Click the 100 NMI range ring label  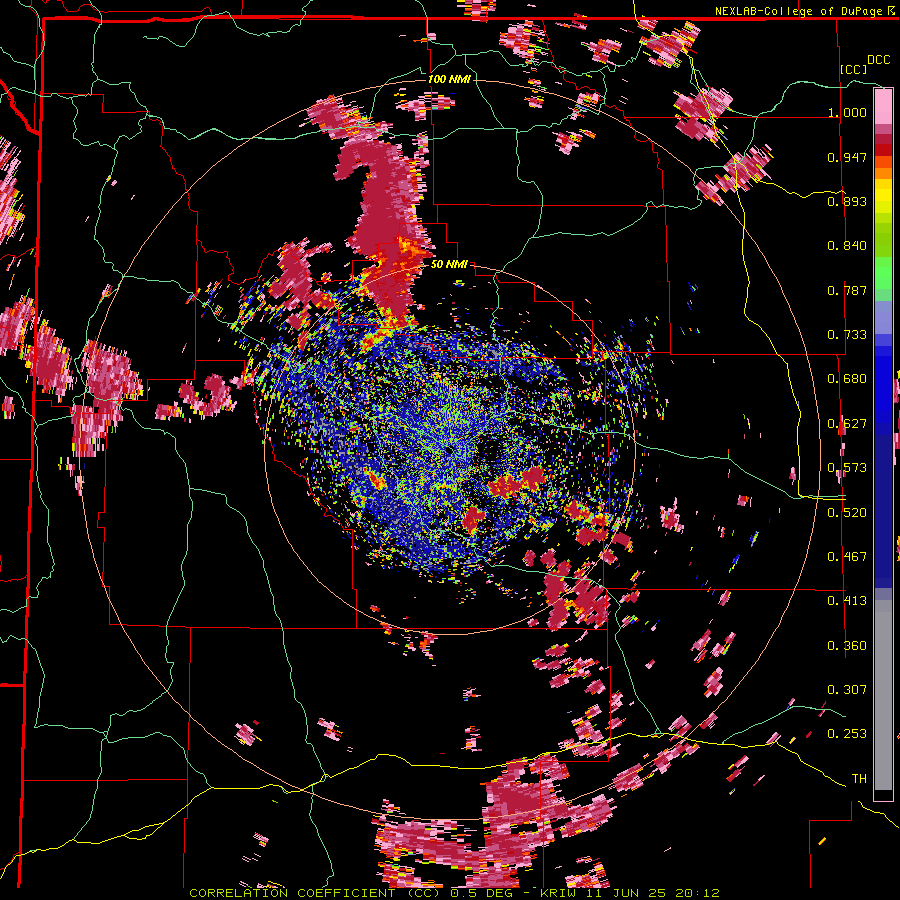pos(449,79)
